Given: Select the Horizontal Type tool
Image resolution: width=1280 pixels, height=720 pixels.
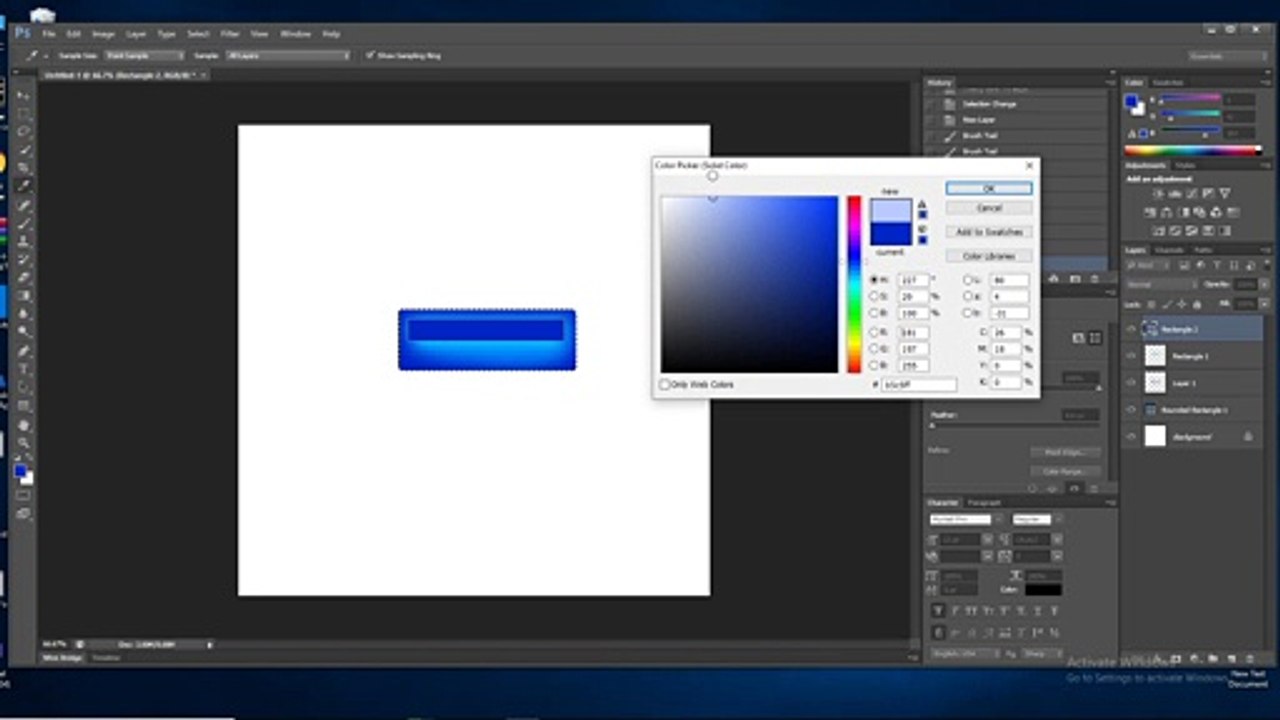Looking at the screenshot, I should pyautogui.click(x=24, y=369).
